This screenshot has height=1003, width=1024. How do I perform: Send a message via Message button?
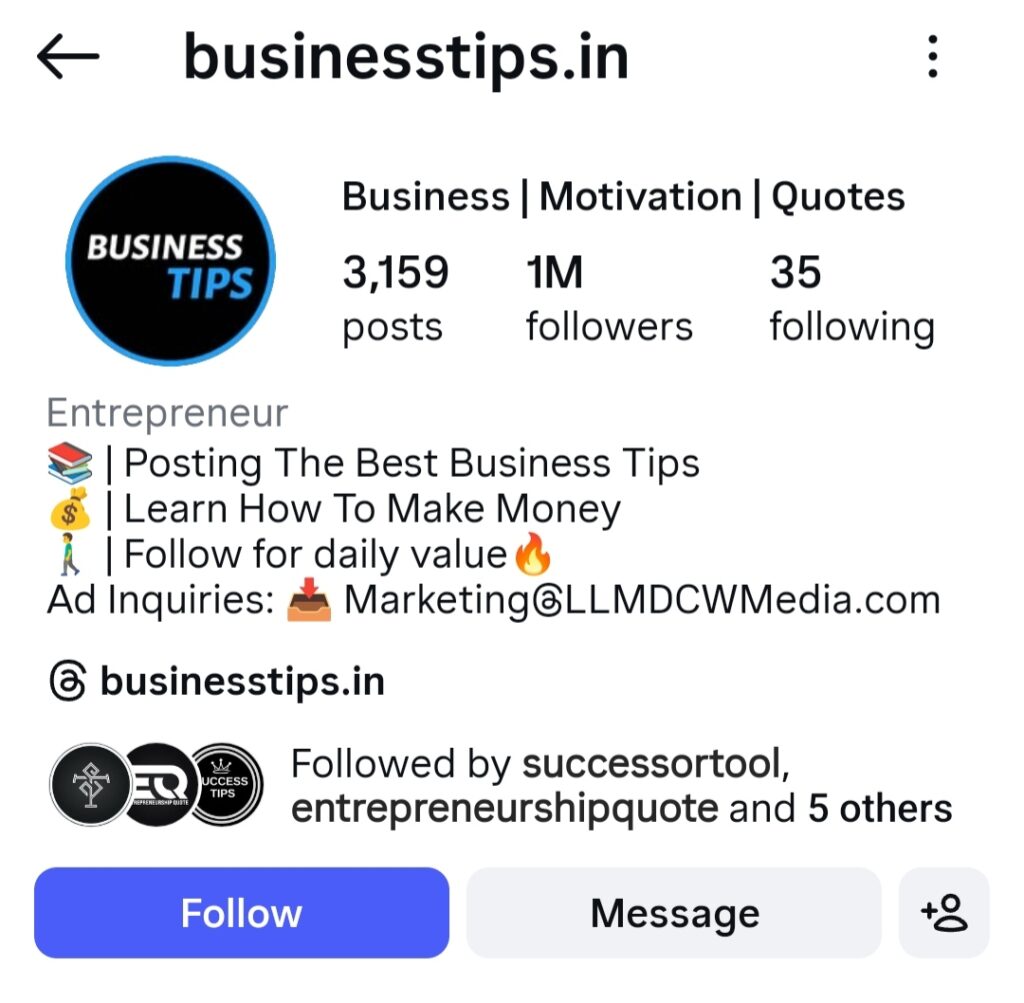(x=674, y=913)
